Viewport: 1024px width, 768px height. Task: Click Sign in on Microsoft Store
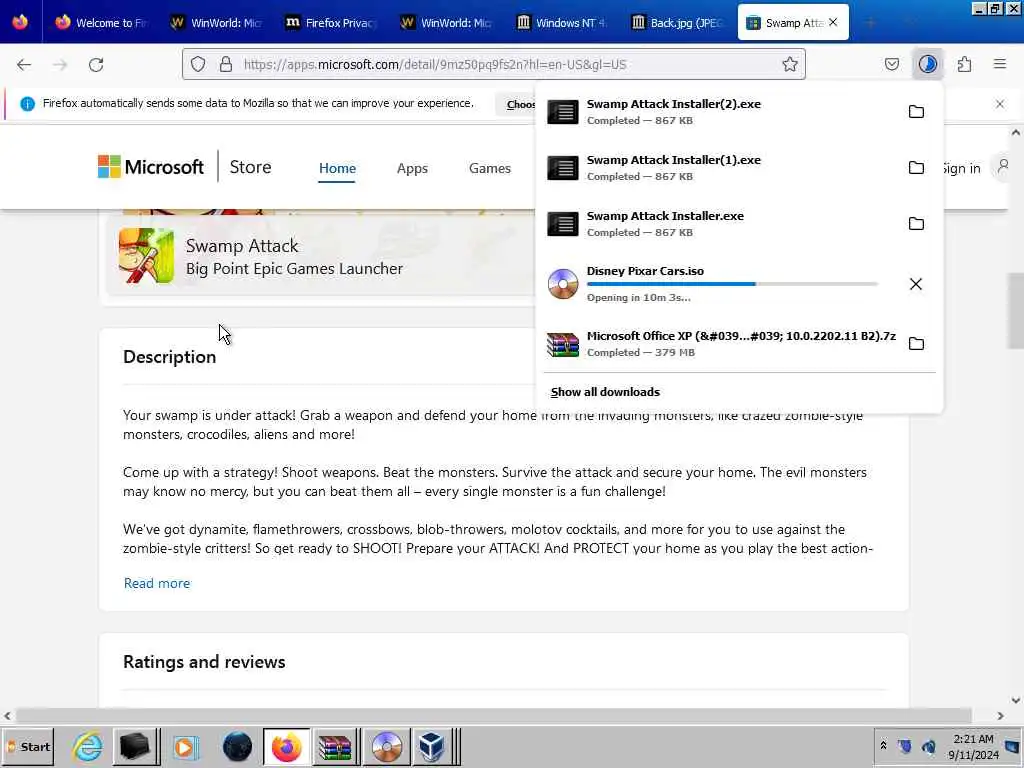[x=962, y=168]
